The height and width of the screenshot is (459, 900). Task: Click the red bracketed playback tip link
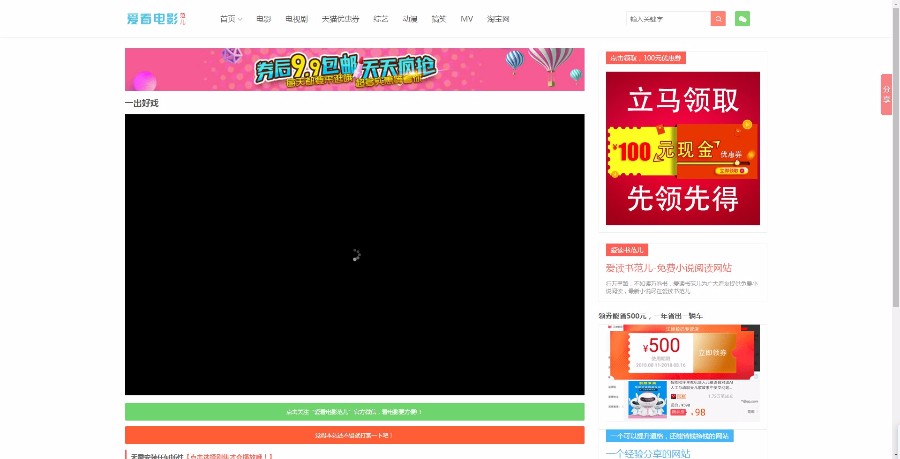(230, 456)
